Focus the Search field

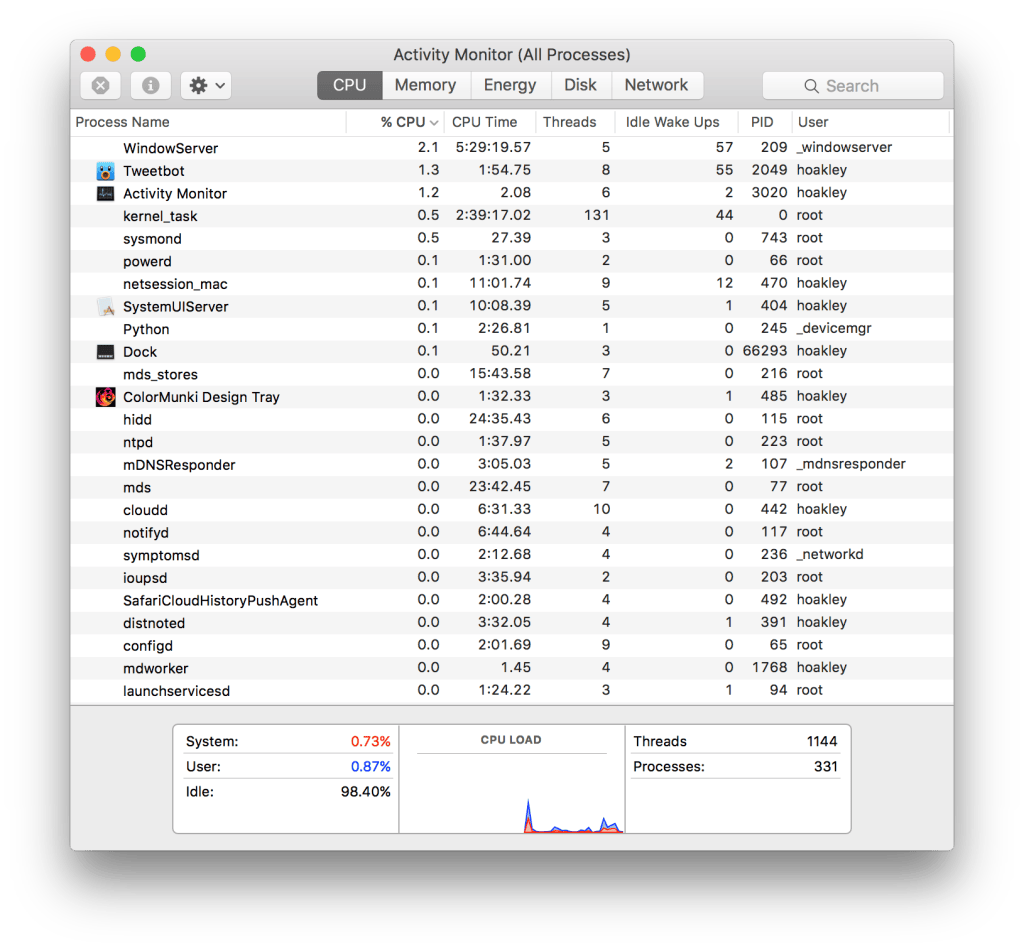click(x=853, y=86)
